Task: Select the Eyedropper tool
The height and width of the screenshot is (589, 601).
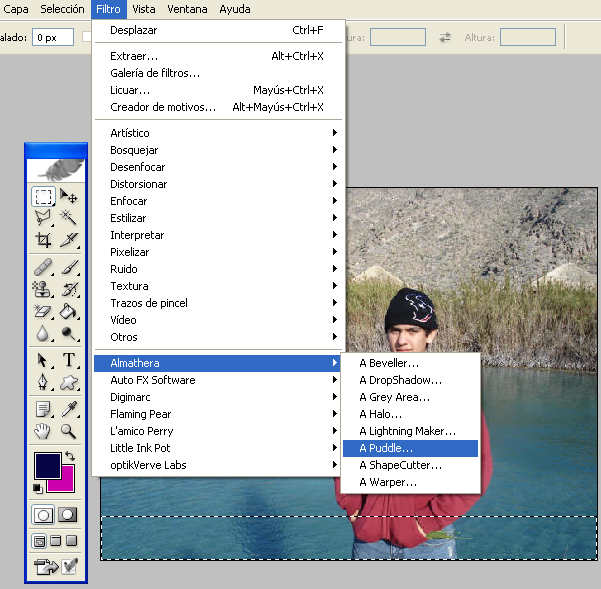Action: tap(69, 408)
